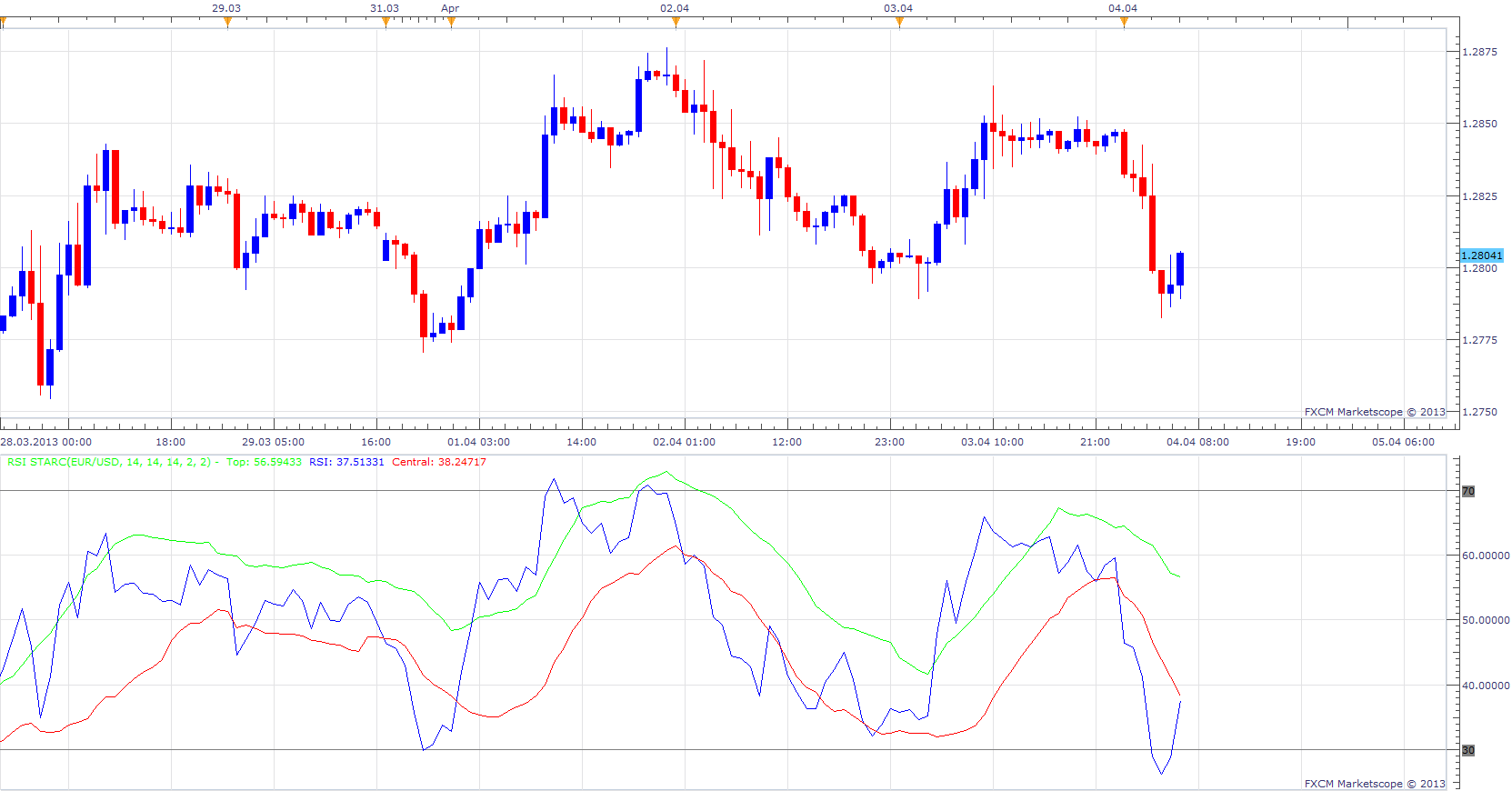
Task: Click the 21:00 time axis label
Action: click(x=1095, y=442)
